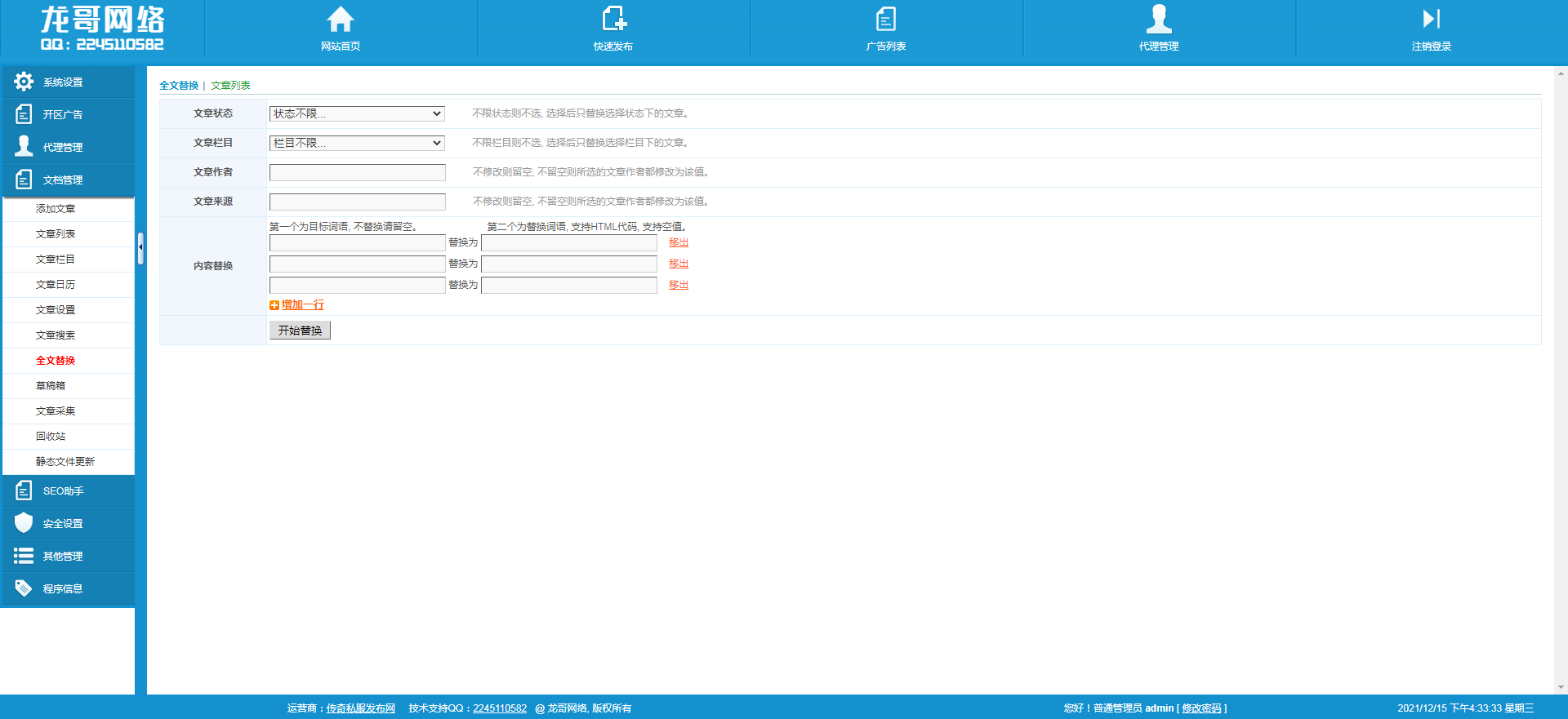1568x719 pixels.
Task: Click the 其他管理 list icon
Action: point(24,556)
